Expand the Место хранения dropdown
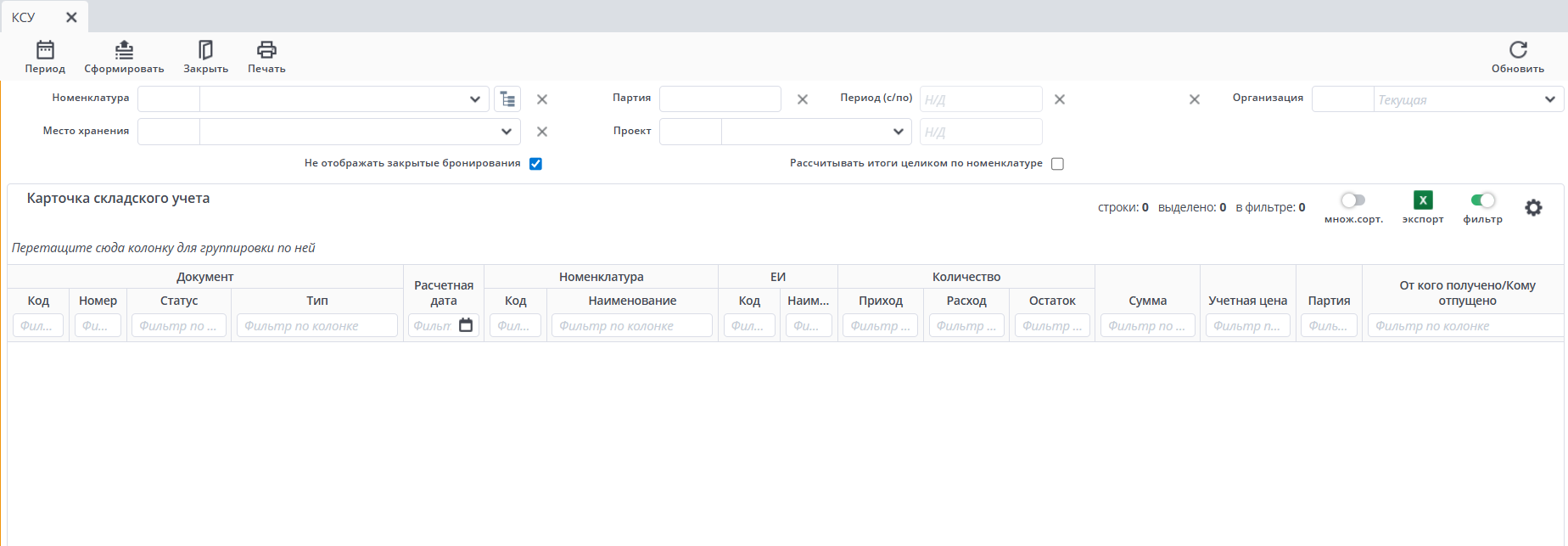Viewport: 1568px width, 546px height. coord(507,132)
